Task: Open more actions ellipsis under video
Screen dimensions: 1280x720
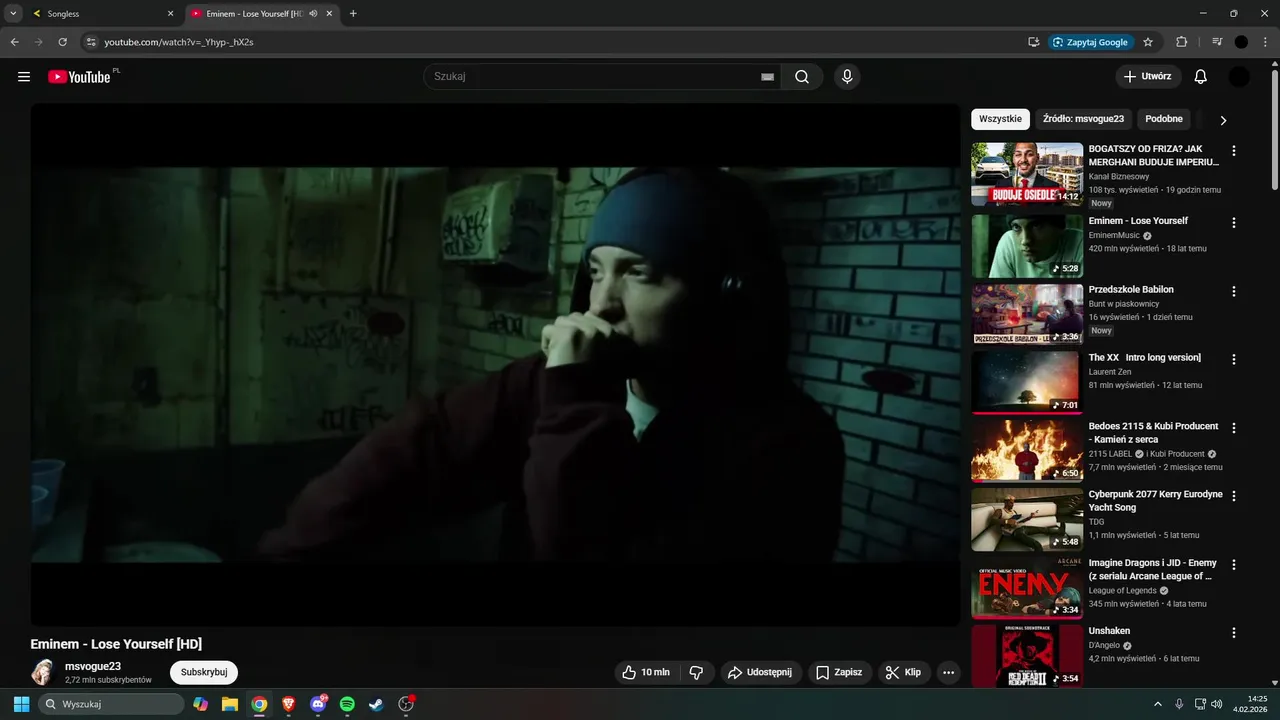Action: [949, 672]
